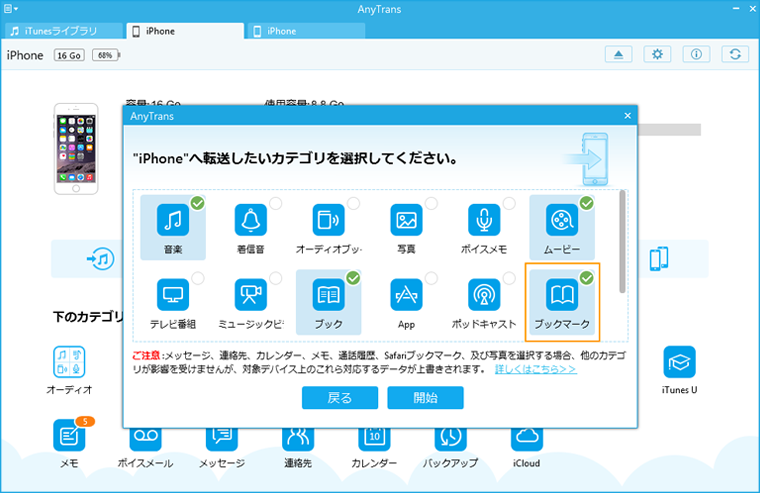Uncheck the ブック green checkmark
The width and height of the screenshot is (760, 493).
(353, 278)
